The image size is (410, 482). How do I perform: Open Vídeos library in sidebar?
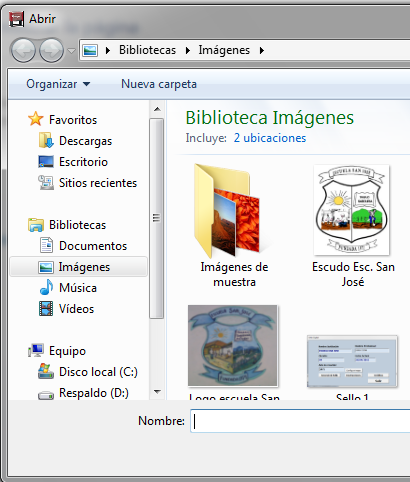click(x=76, y=309)
